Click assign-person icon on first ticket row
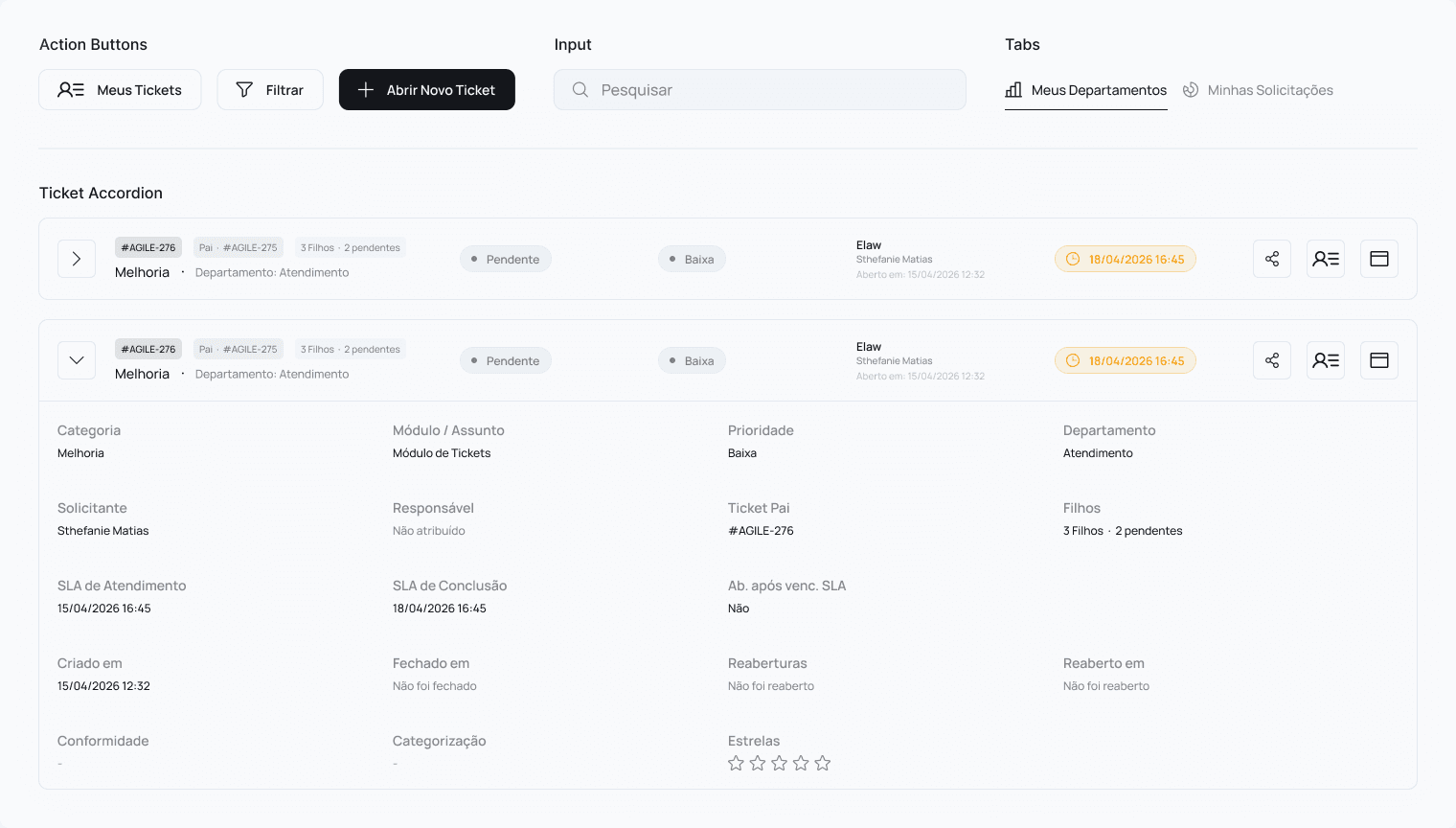Viewport: 1456px width, 828px height. [x=1326, y=259]
